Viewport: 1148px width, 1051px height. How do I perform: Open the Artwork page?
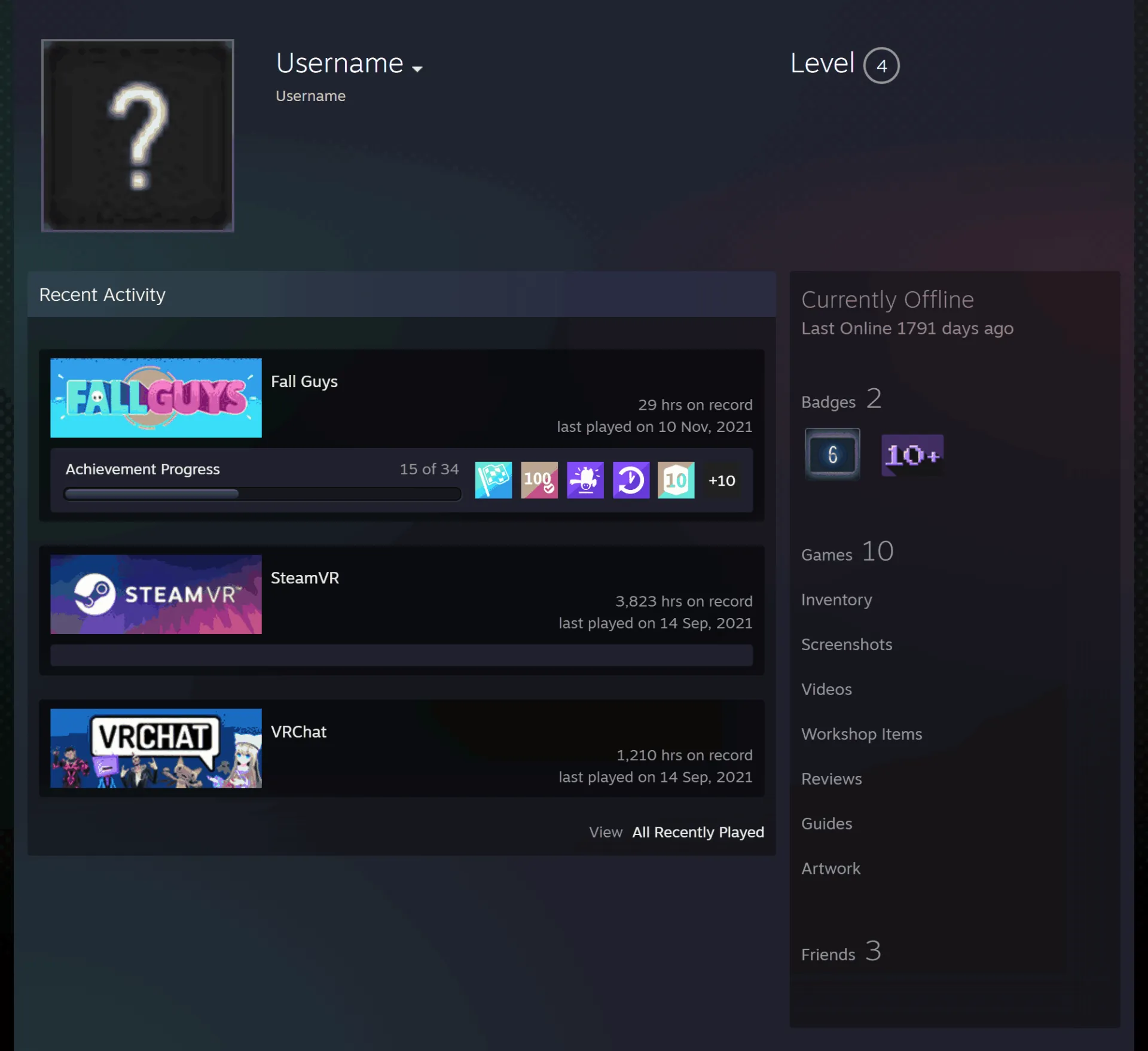(x=831, y=869)
